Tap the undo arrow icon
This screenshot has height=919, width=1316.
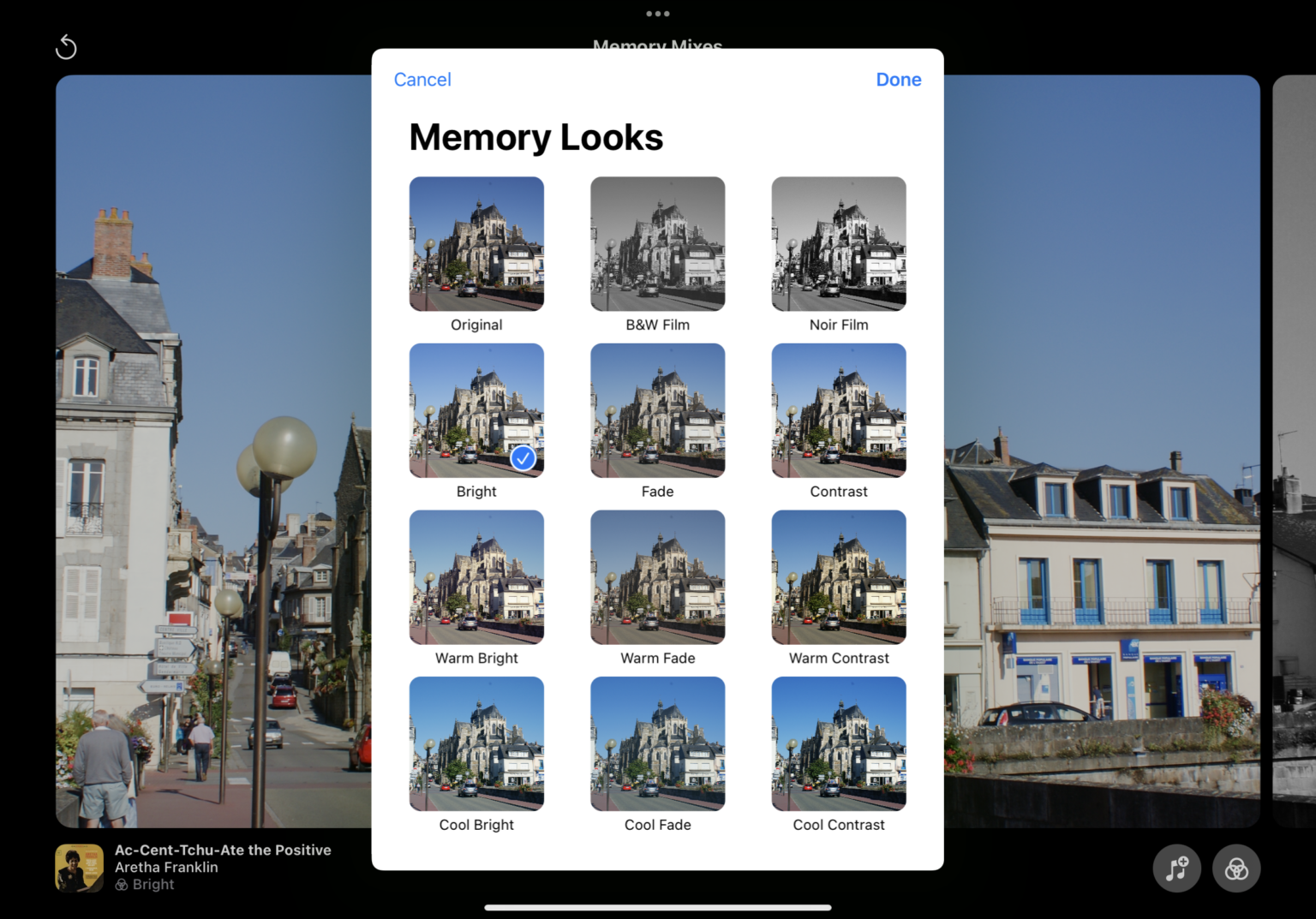pyautogui.click(x=66, y=47)
